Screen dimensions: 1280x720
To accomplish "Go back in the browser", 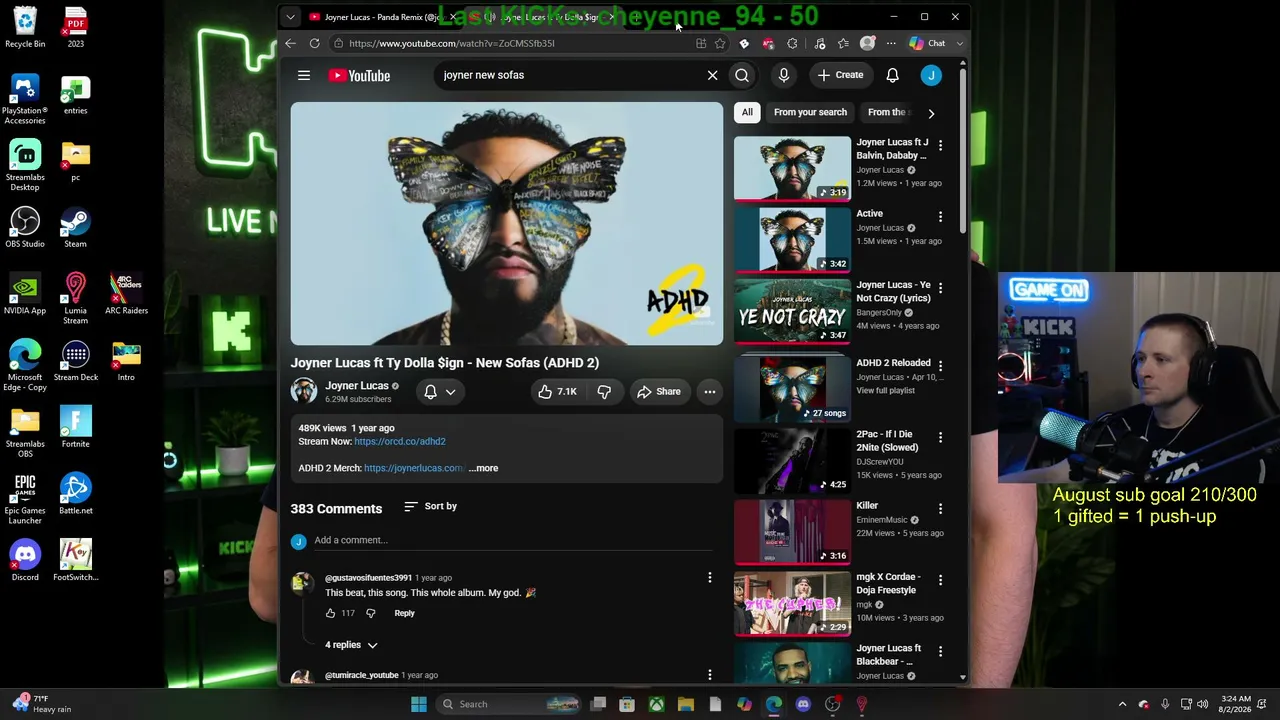I will click(x=290, y=43).
